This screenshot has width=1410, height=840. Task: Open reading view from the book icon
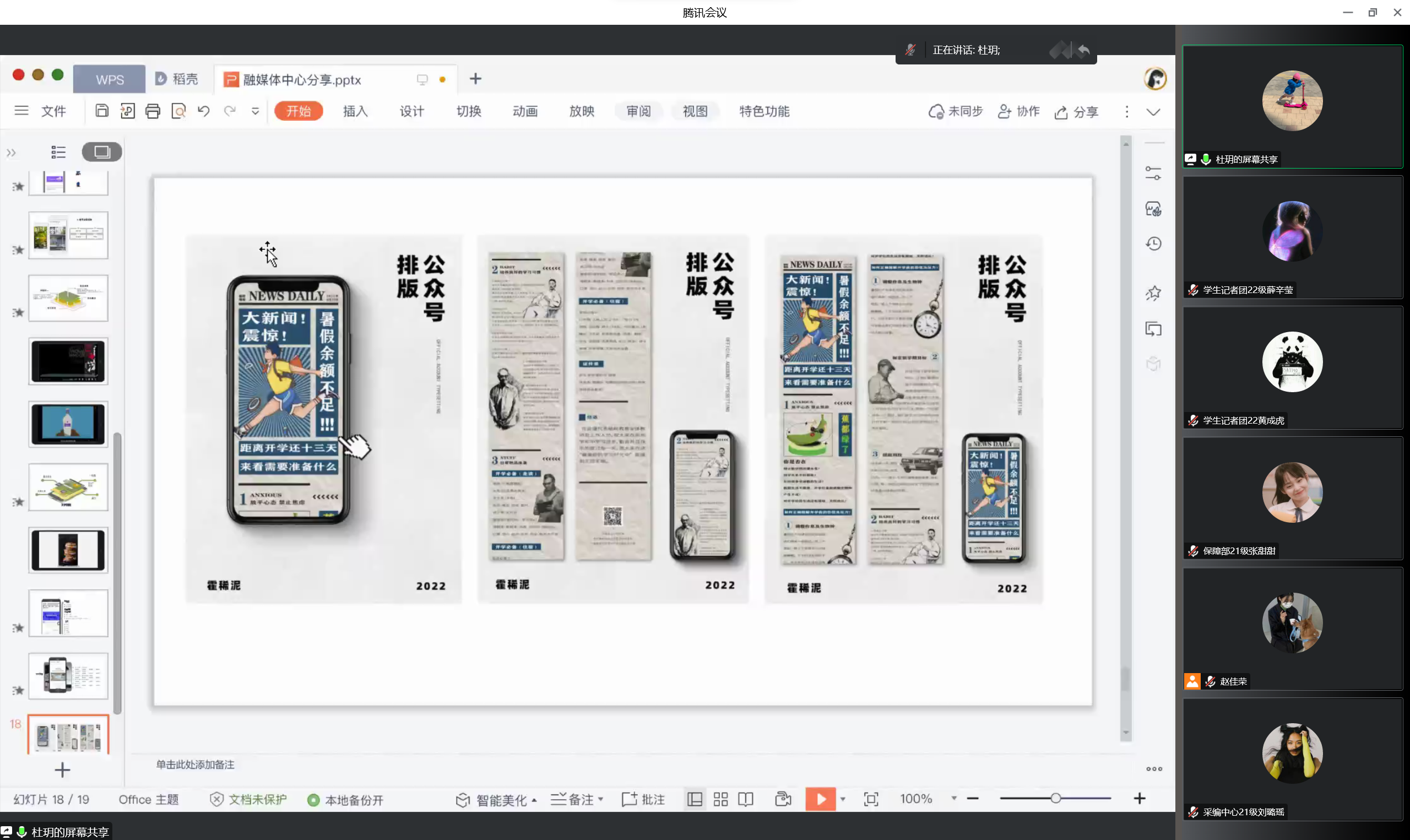746,799
